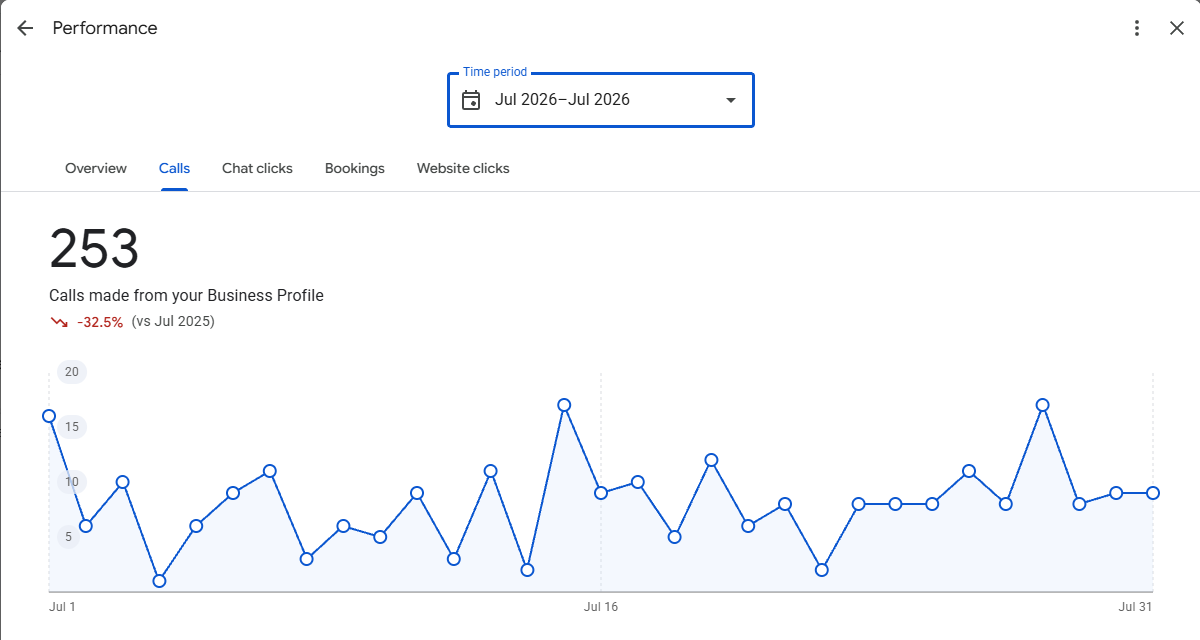Click the red downward trend icon
The height and width of the screenshot is (640, 1200).
tap(59, 322)
